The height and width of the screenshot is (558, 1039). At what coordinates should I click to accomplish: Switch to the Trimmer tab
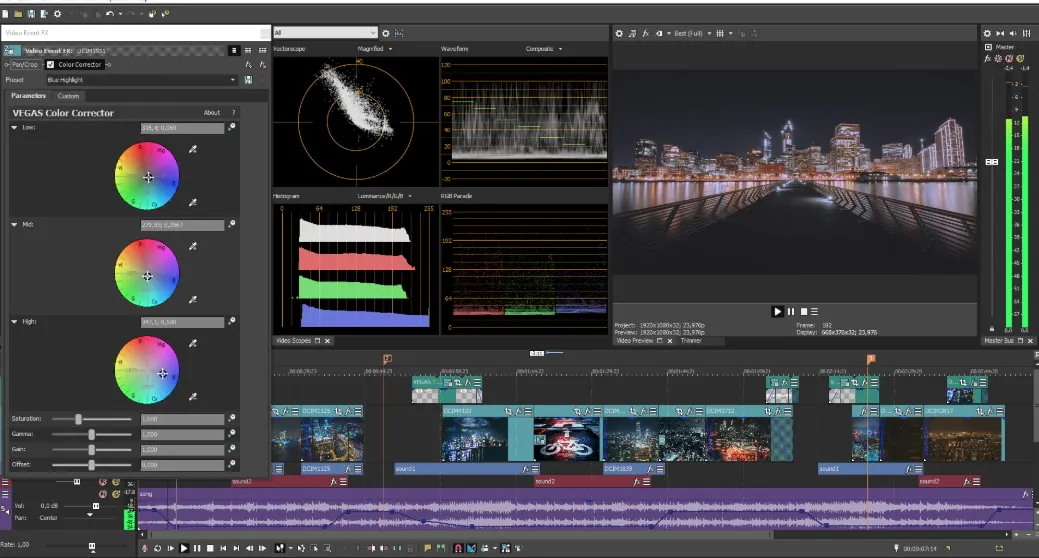(x=691, y=341)
